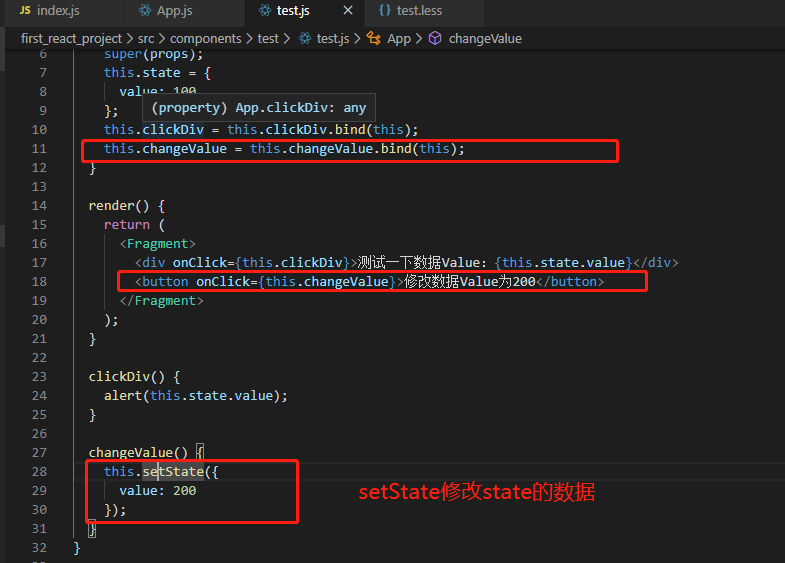Click the test folder breadcrumb
Image resolution: width=785 pixels, height=563 pixels.
click(268, 39)
